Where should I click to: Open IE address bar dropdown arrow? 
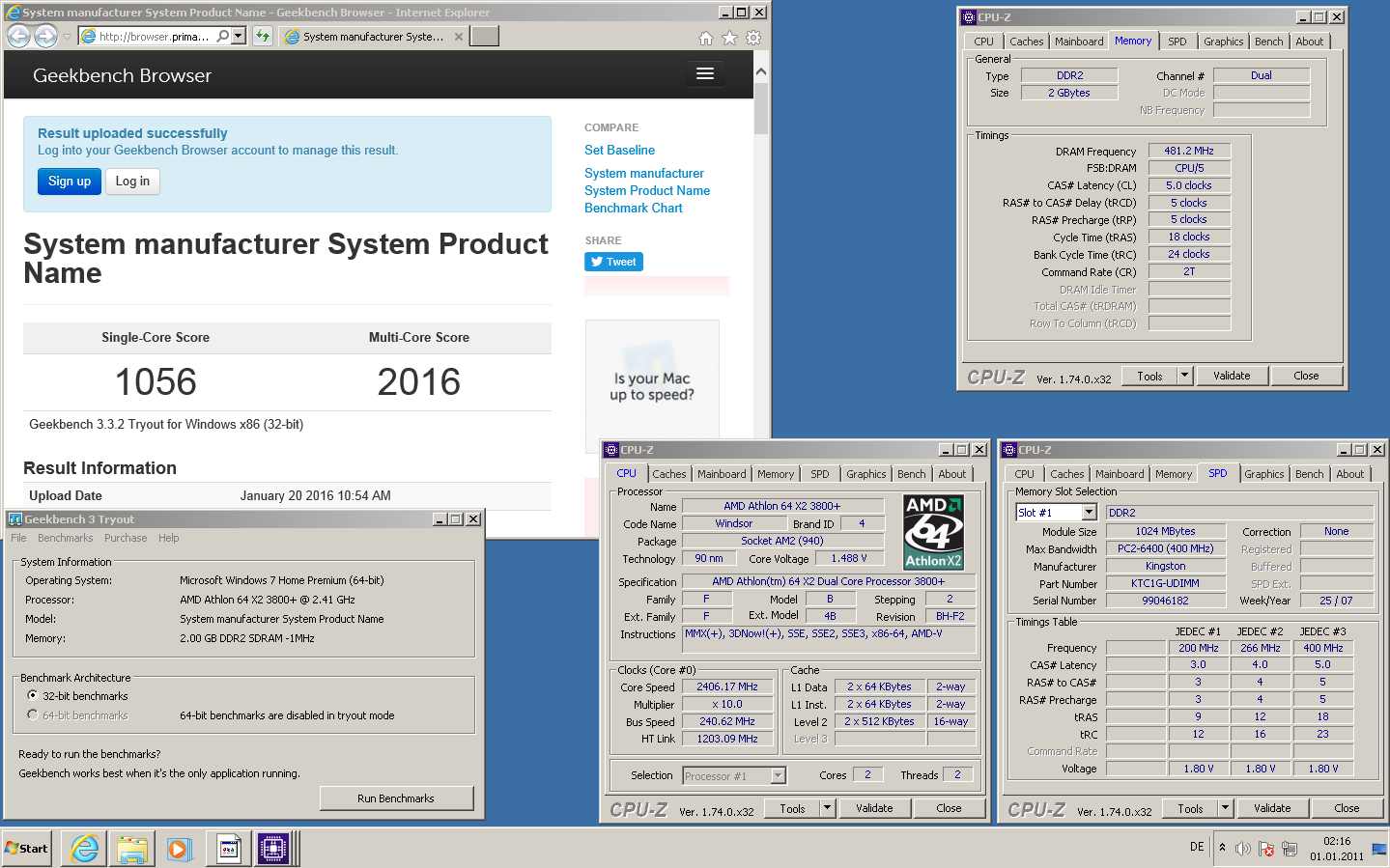(239, 36)
